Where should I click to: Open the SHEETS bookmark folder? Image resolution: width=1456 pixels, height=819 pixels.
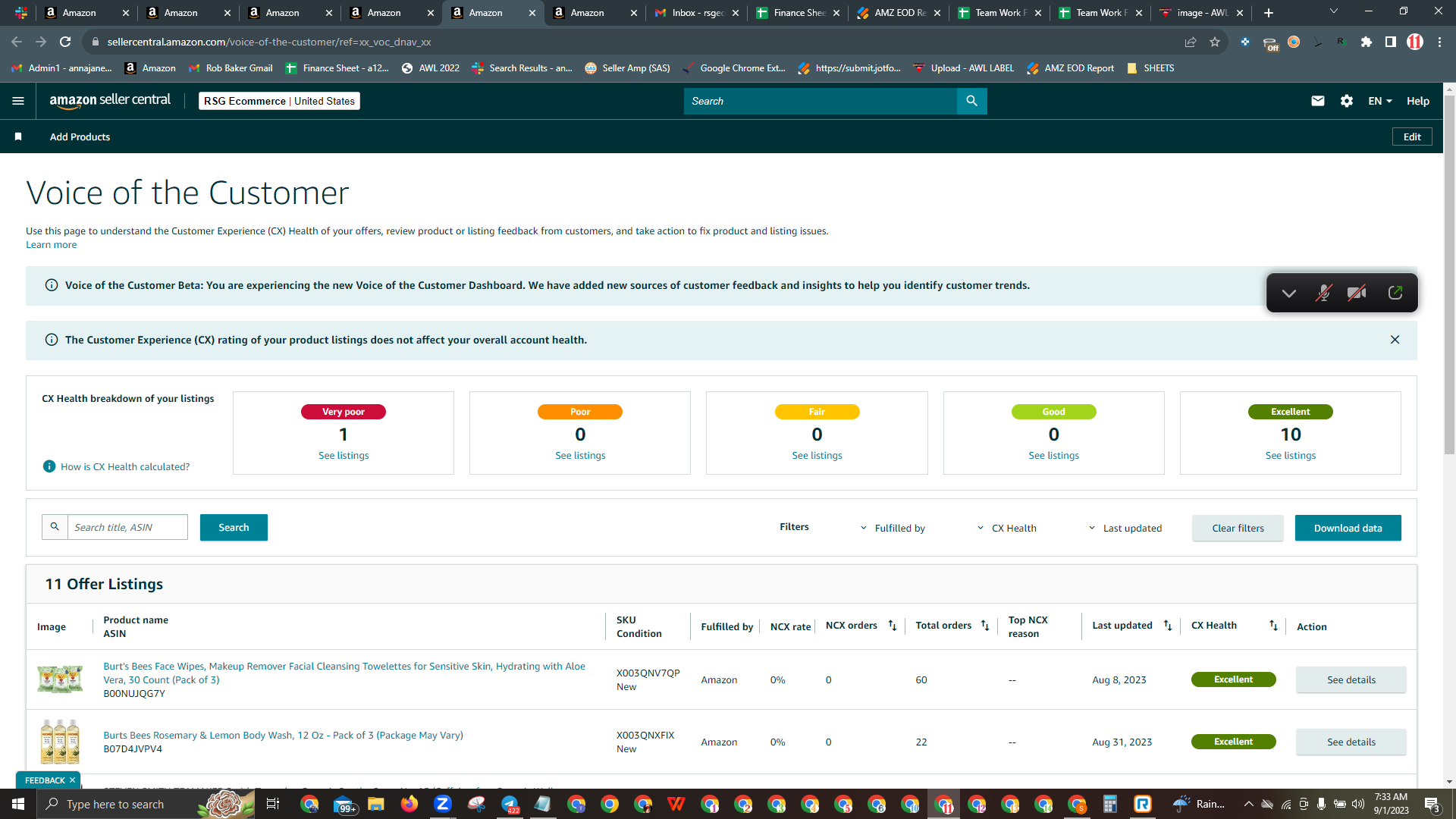point(1150,68)
